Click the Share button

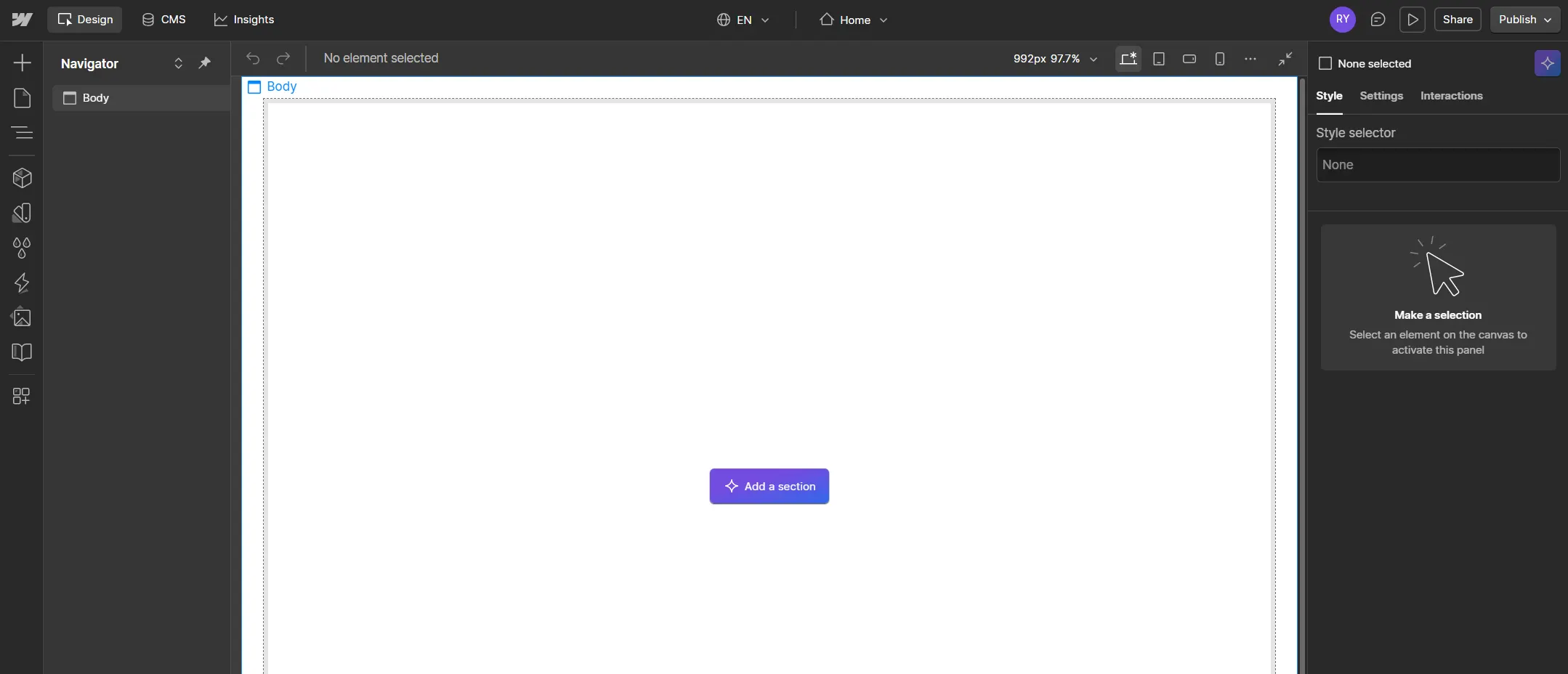pyautogui.click(x=1458, y=20)
